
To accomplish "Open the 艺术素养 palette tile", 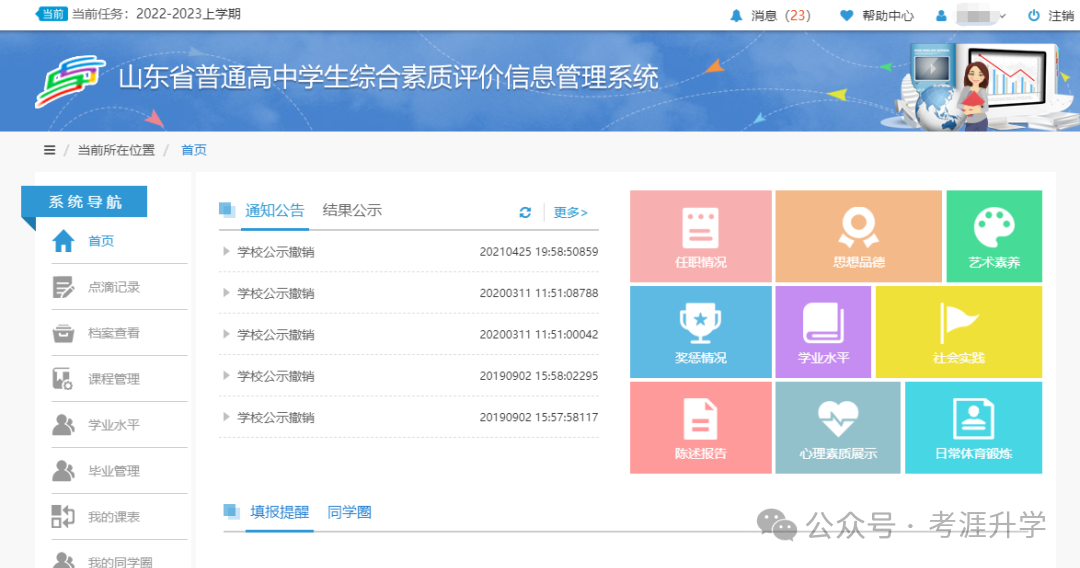I will point(994,236).
